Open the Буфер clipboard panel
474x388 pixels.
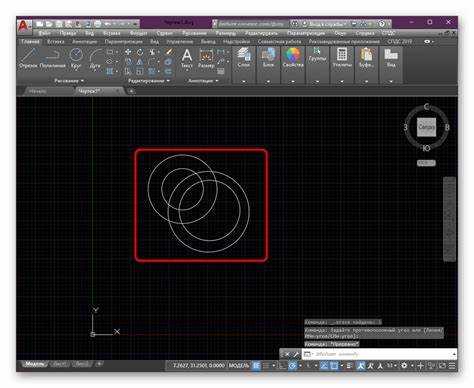point(366,58)
